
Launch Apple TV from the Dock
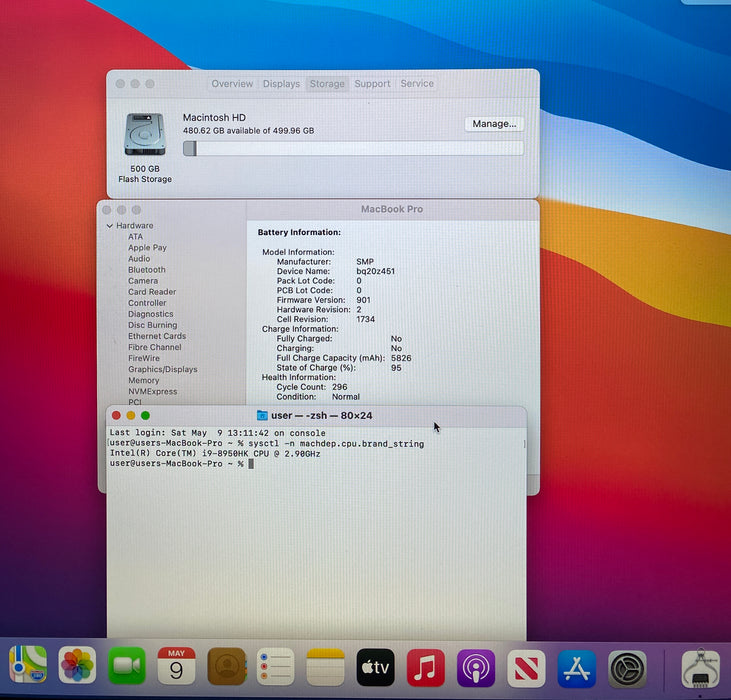tap(375, 667)
